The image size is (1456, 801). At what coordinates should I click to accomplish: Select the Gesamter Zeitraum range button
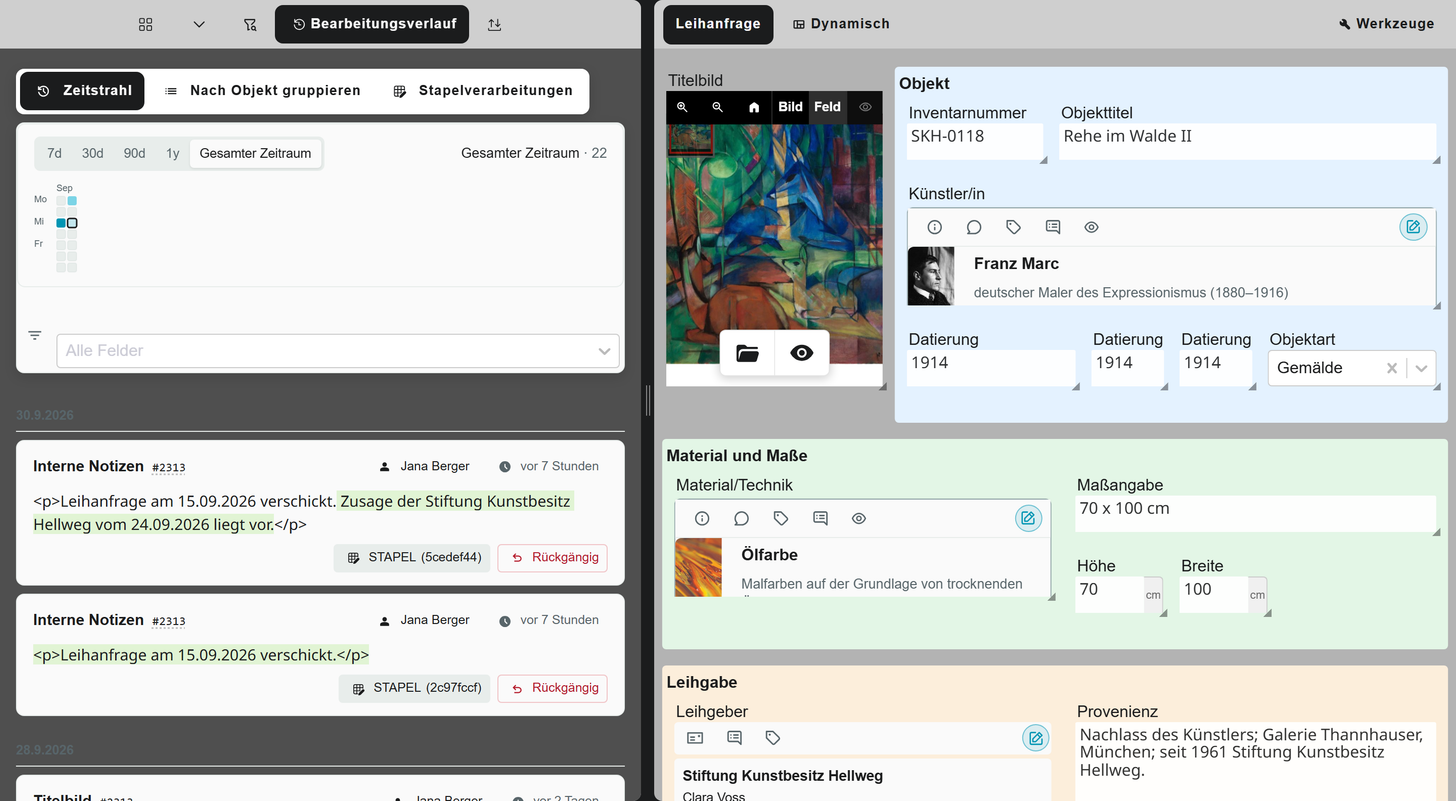coord(255,153)
